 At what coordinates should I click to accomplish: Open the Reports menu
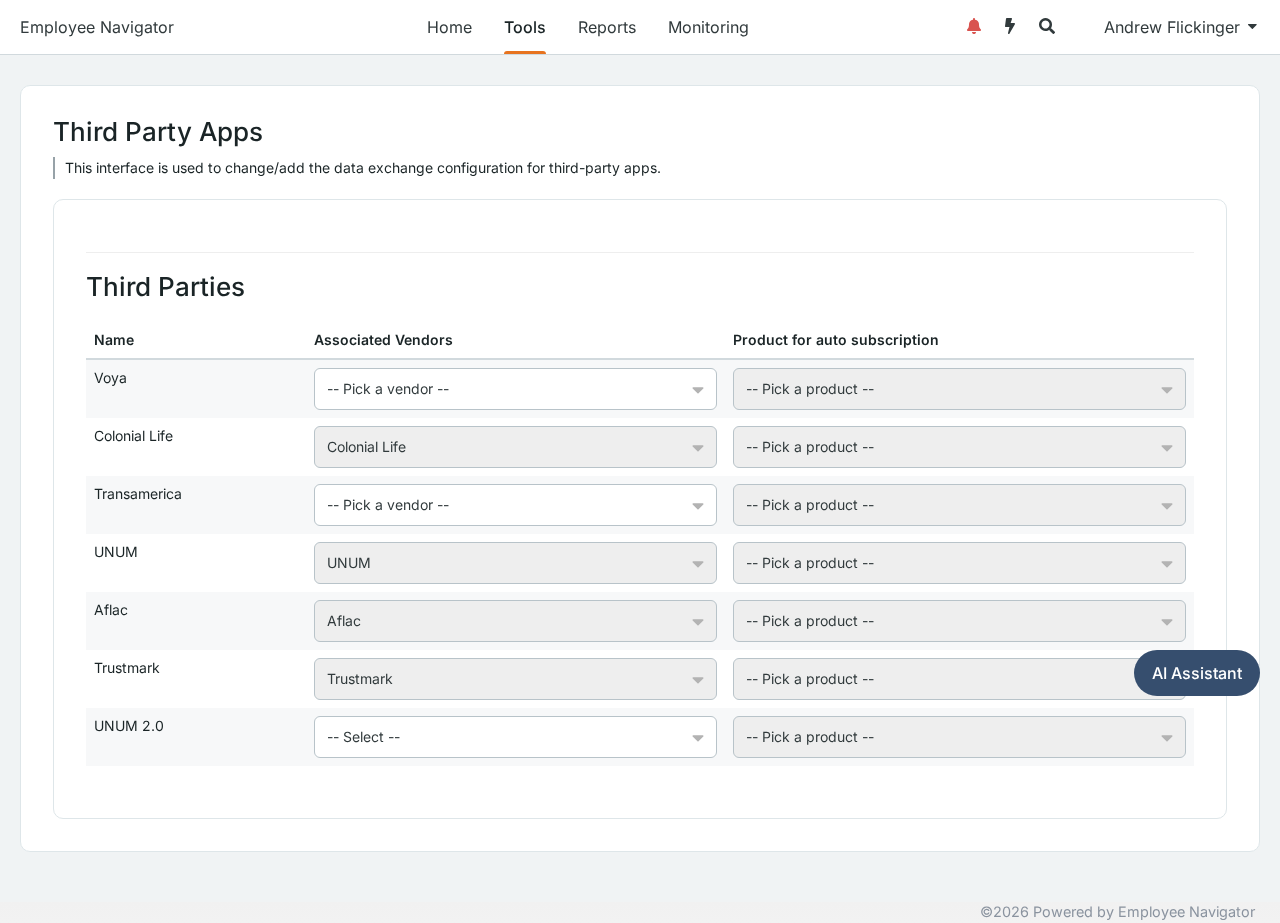pyautogui.click(x=607, y=27)
